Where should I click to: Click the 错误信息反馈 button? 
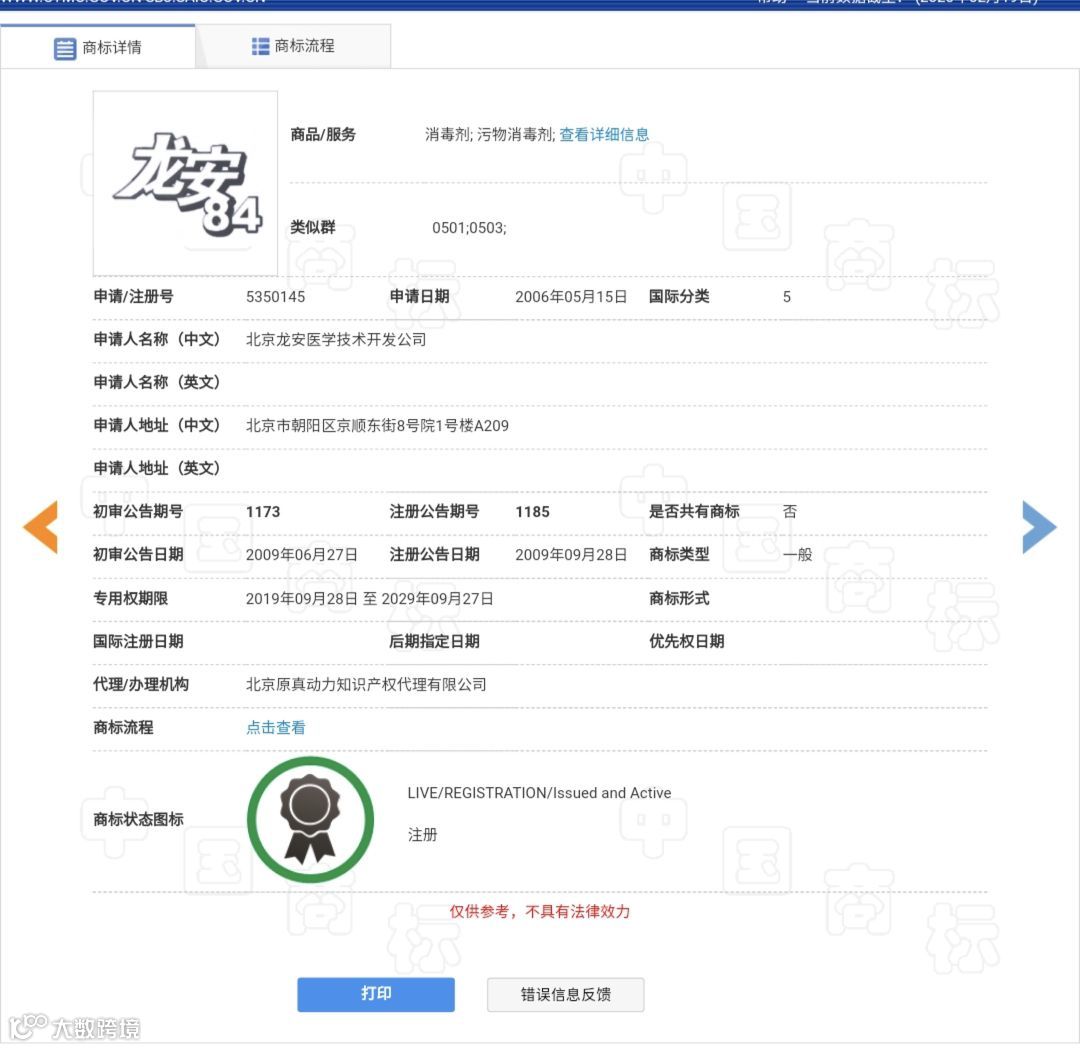point(565,994)
